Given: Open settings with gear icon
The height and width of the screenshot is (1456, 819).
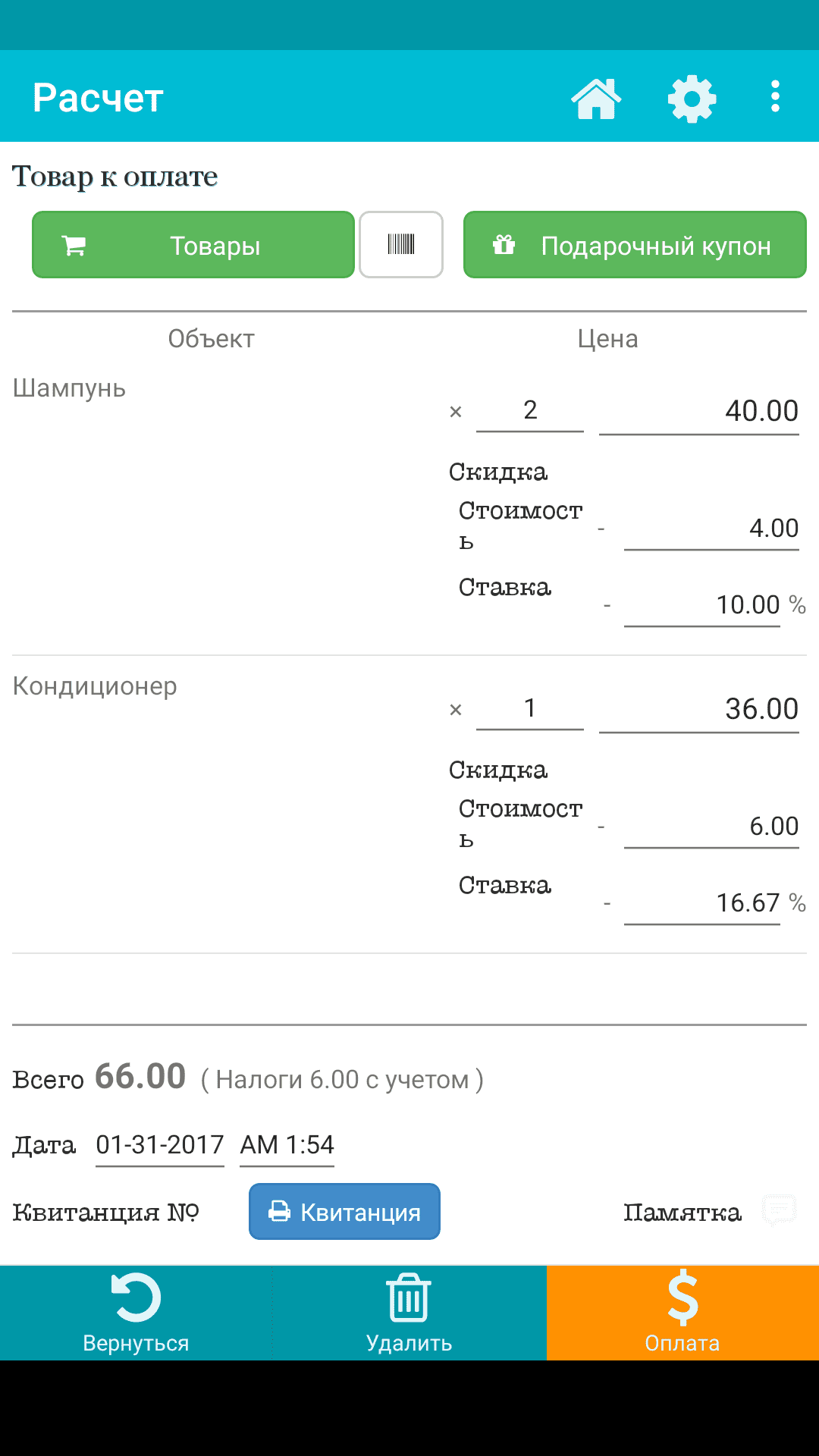Looking at the screenshot, I should click(692, 99).
